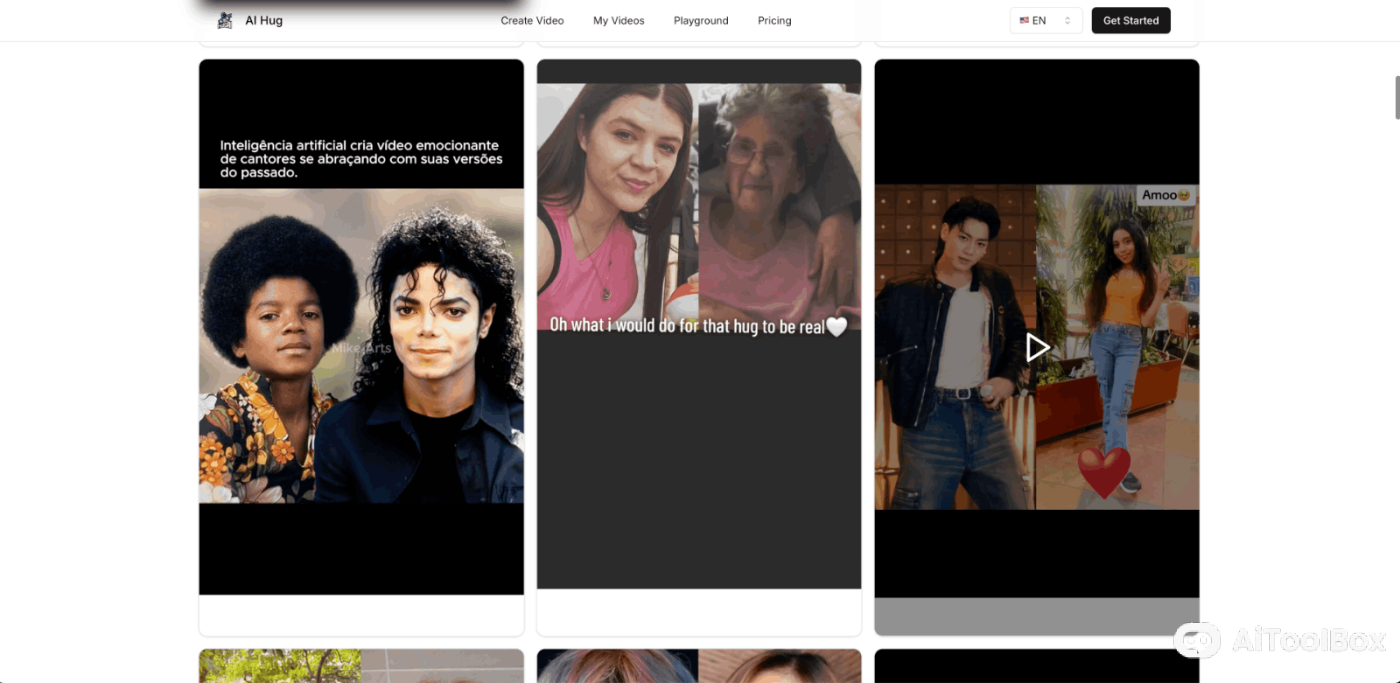
Task: Open the partially visible bottom-middle video card
Action: (698, 665)
